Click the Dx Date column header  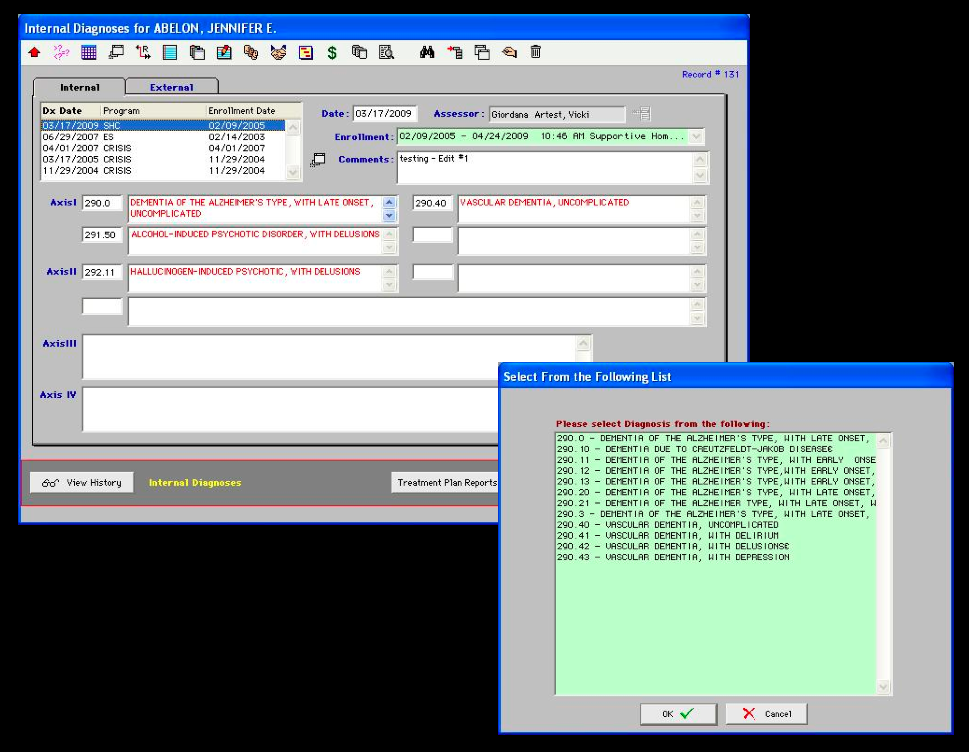62,111
